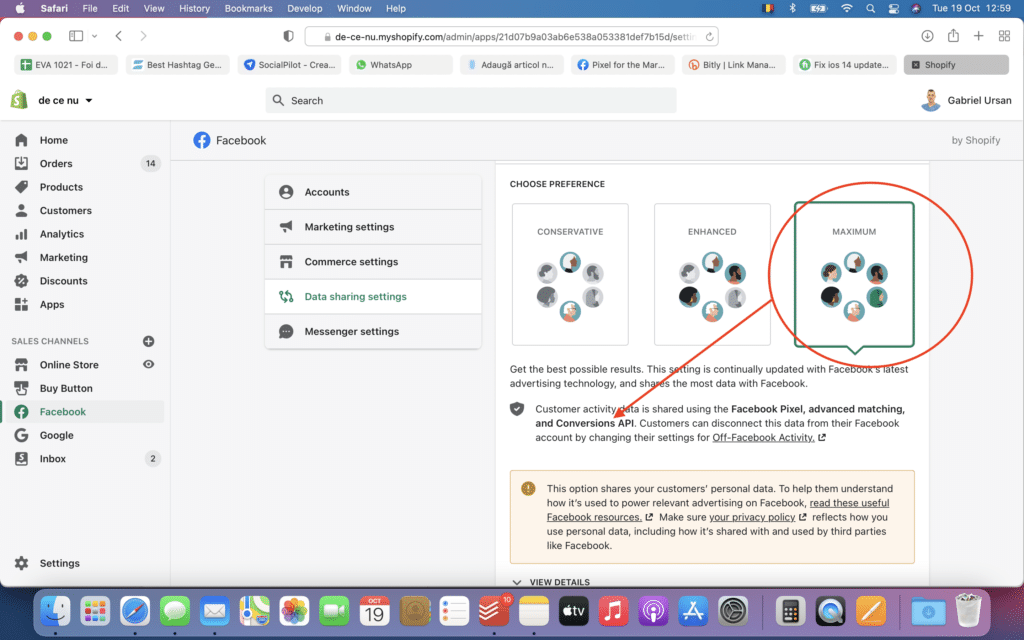Open Control Center in menu bar
The image size is (1024, 640).
coord(893,8)
